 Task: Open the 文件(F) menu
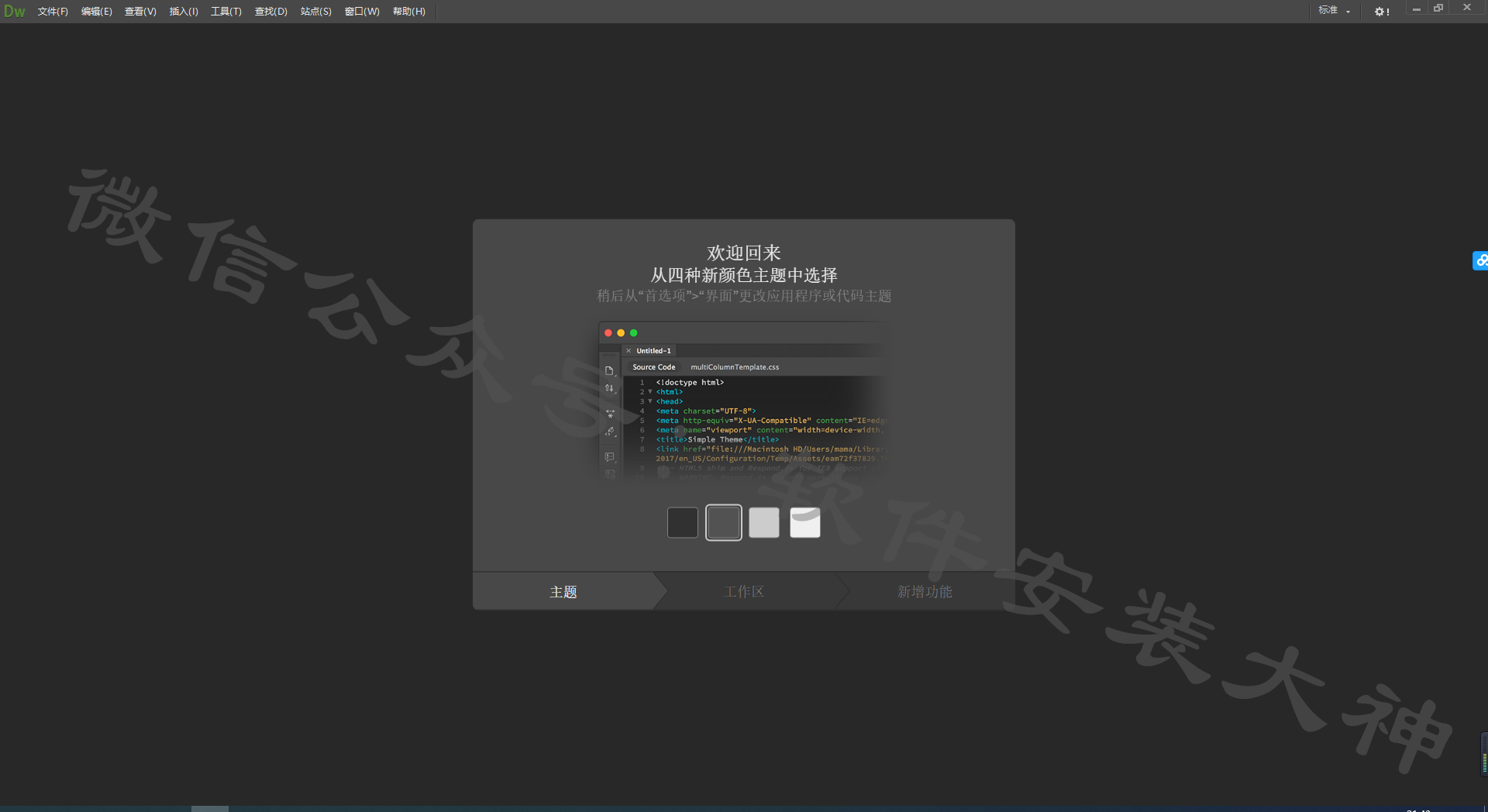[53, 12]
